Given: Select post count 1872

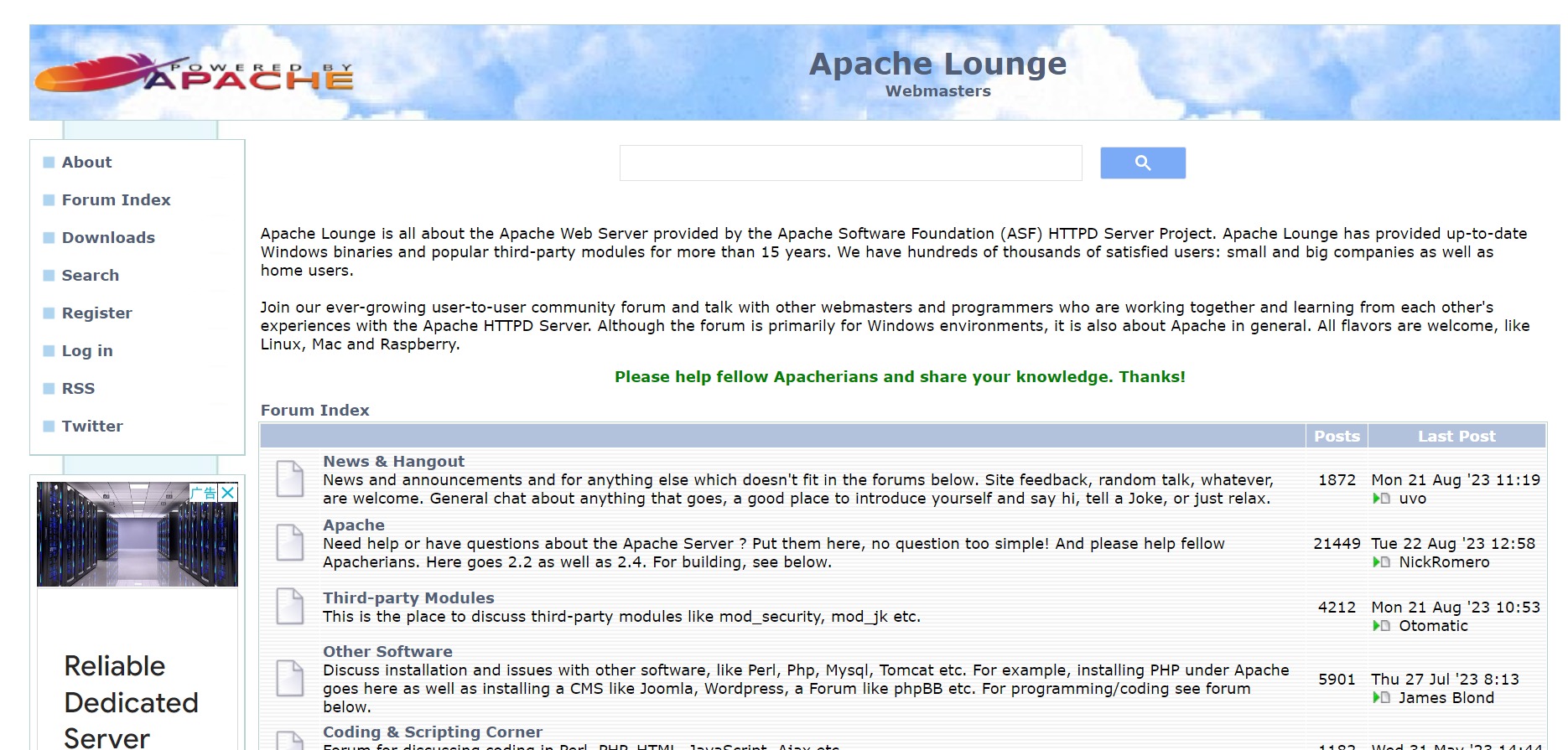Looking at the screenshot, I should pyautogui.click(x=1337, y=480).
